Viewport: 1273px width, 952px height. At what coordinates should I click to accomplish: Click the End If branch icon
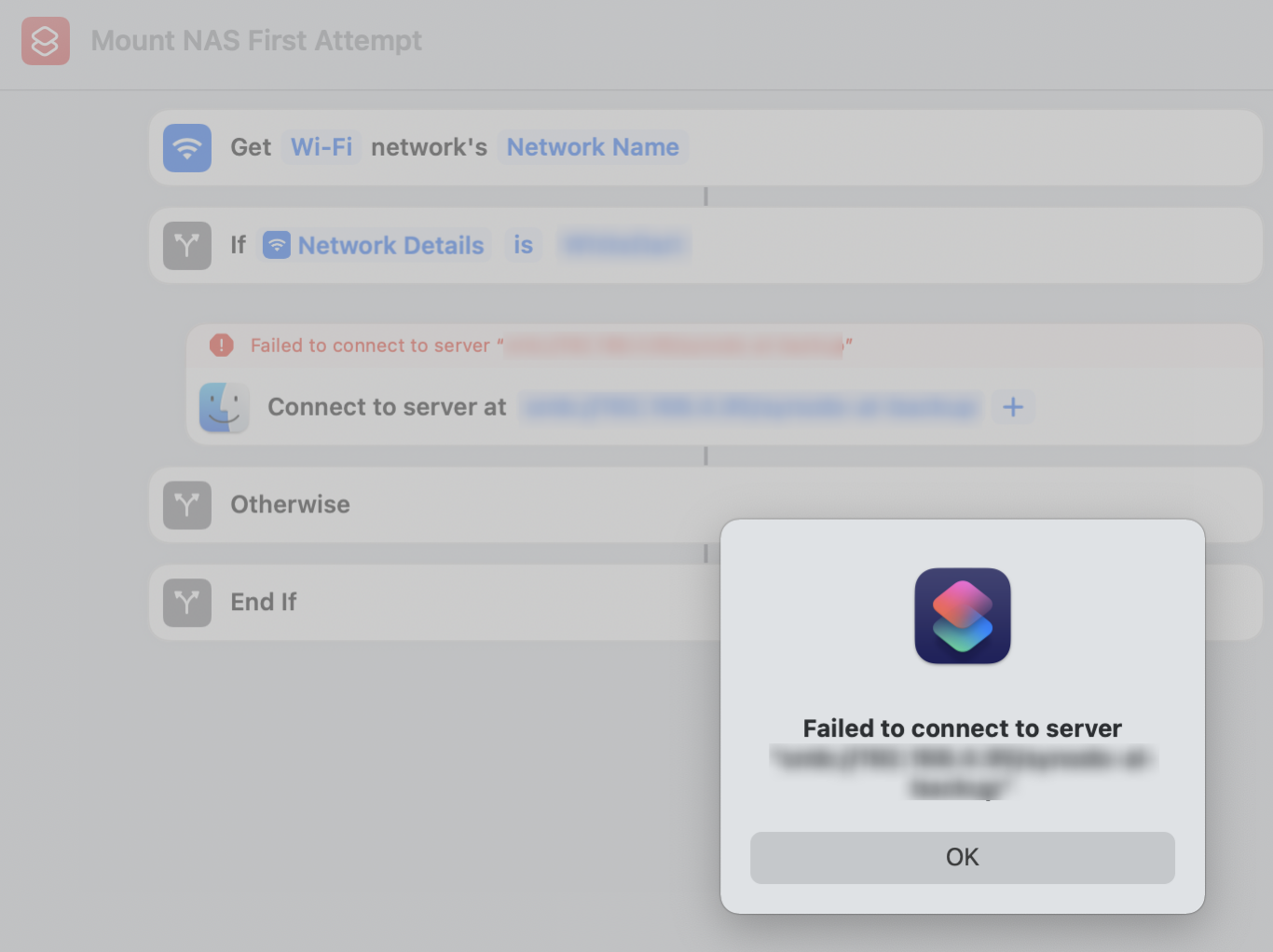187,603
